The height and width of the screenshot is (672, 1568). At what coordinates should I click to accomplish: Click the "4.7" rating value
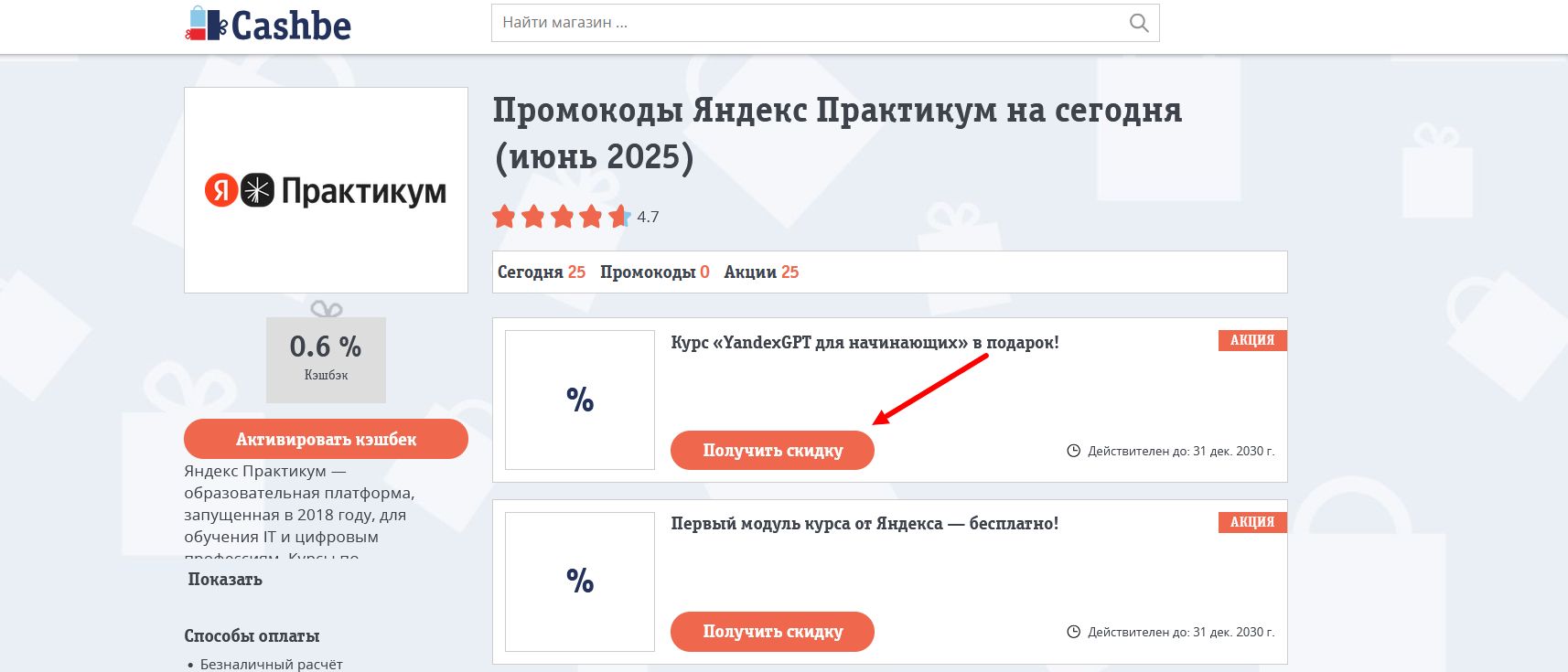point(648,218)
